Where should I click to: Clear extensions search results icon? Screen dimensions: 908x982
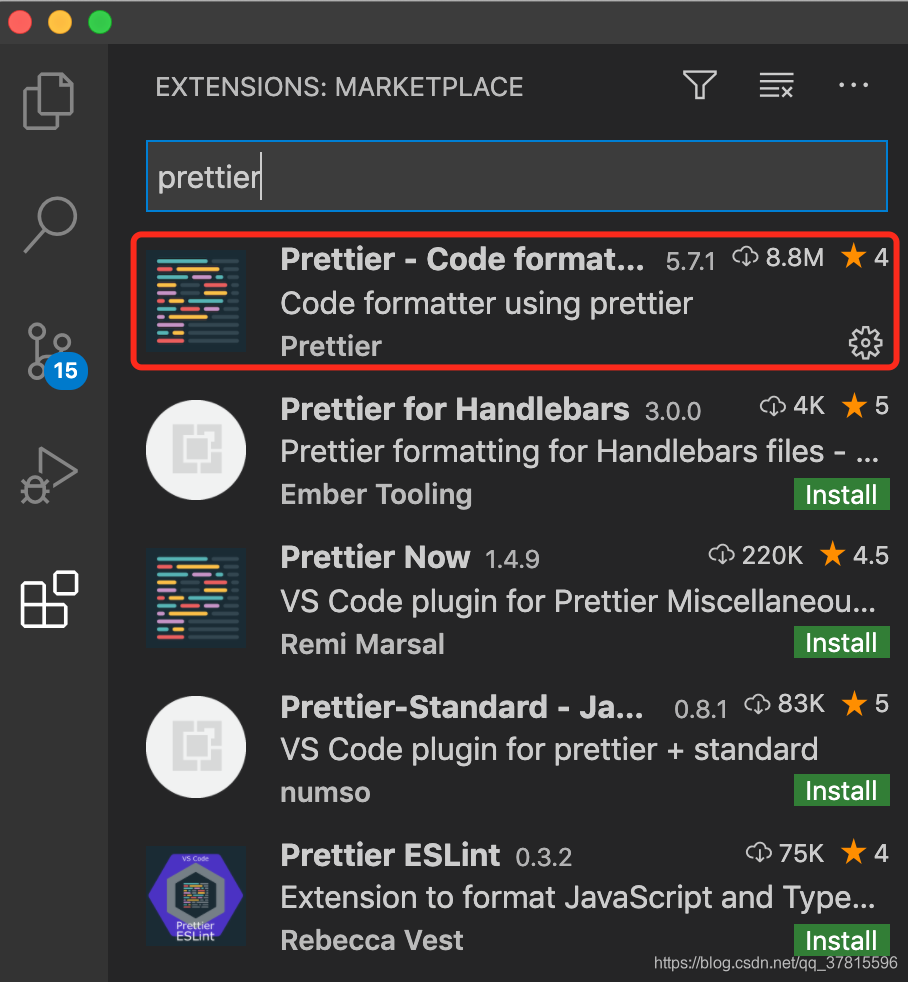[x=776, y=86]
